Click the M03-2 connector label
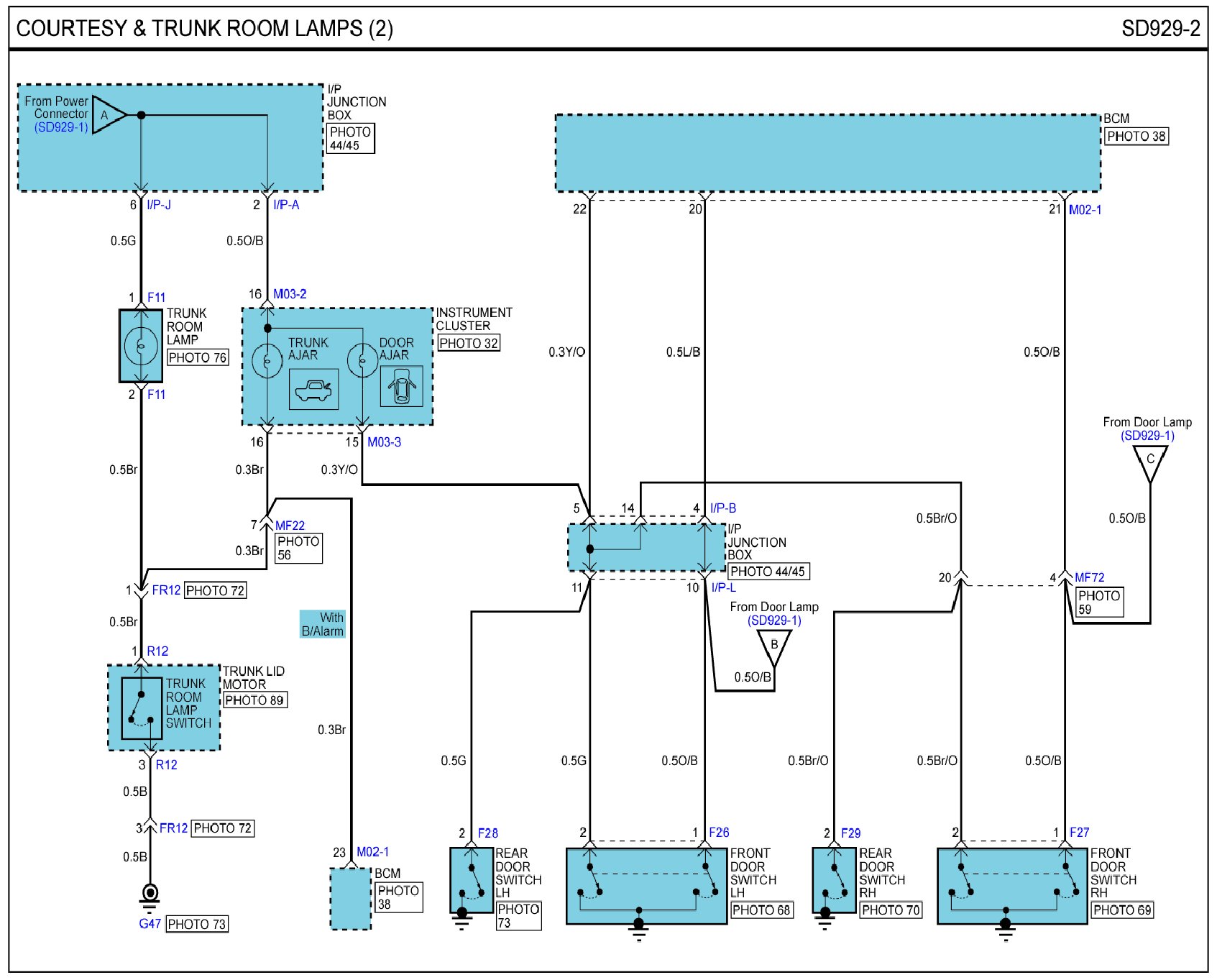The image size is (1217, 980). point(290,294)
